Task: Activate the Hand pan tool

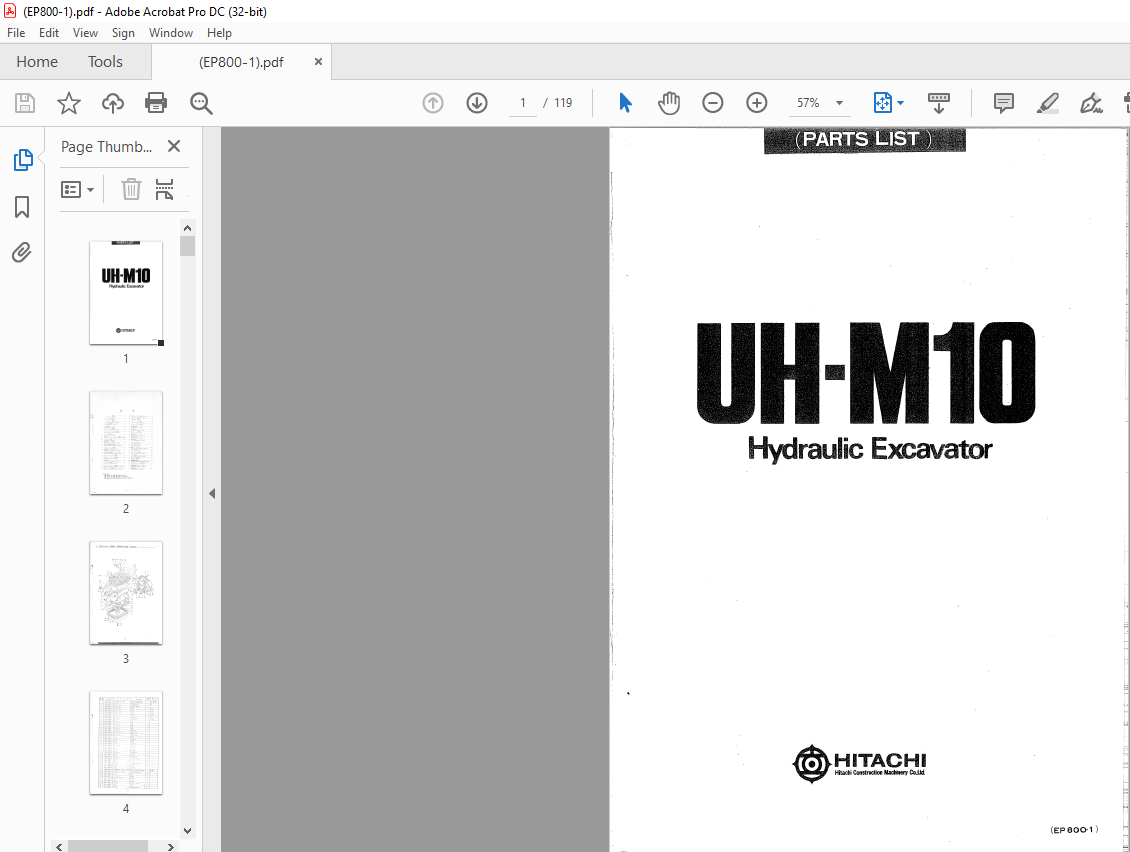Action: click(x=669, y=103)
